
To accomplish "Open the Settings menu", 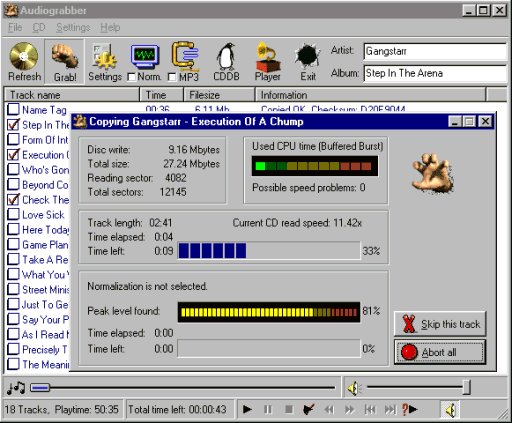I will pos(73,27).
